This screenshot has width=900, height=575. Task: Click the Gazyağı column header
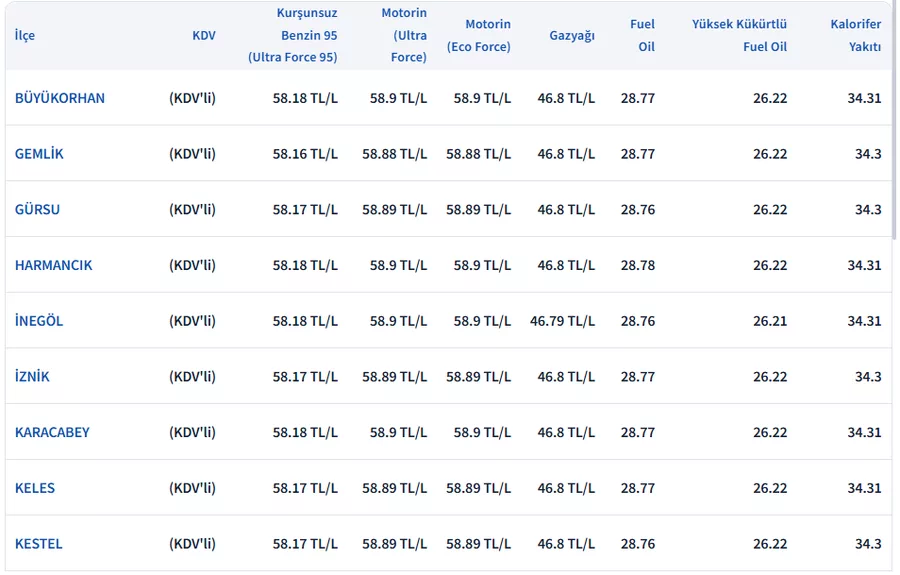tap(572, 35)
